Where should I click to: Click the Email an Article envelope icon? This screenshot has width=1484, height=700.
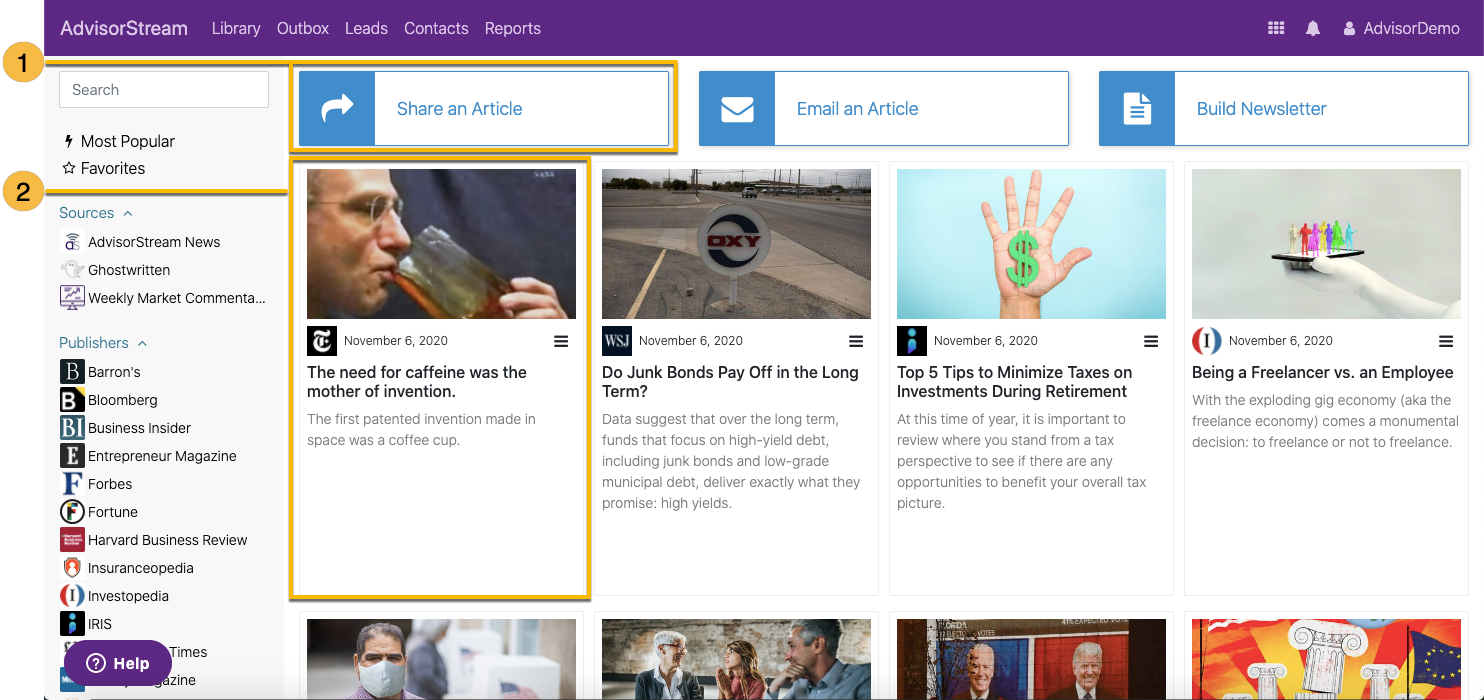point(737,108)
